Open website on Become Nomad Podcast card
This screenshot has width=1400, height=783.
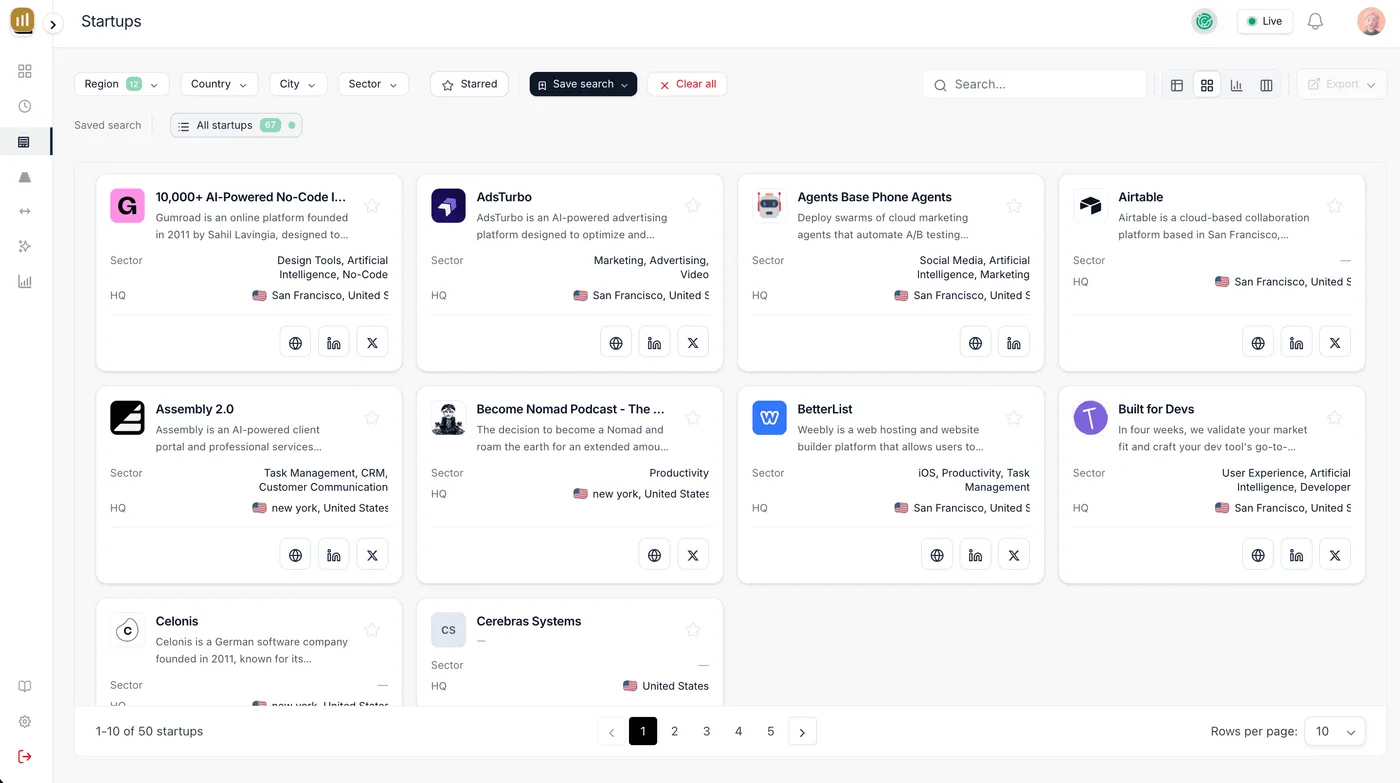tap(654, 554)
